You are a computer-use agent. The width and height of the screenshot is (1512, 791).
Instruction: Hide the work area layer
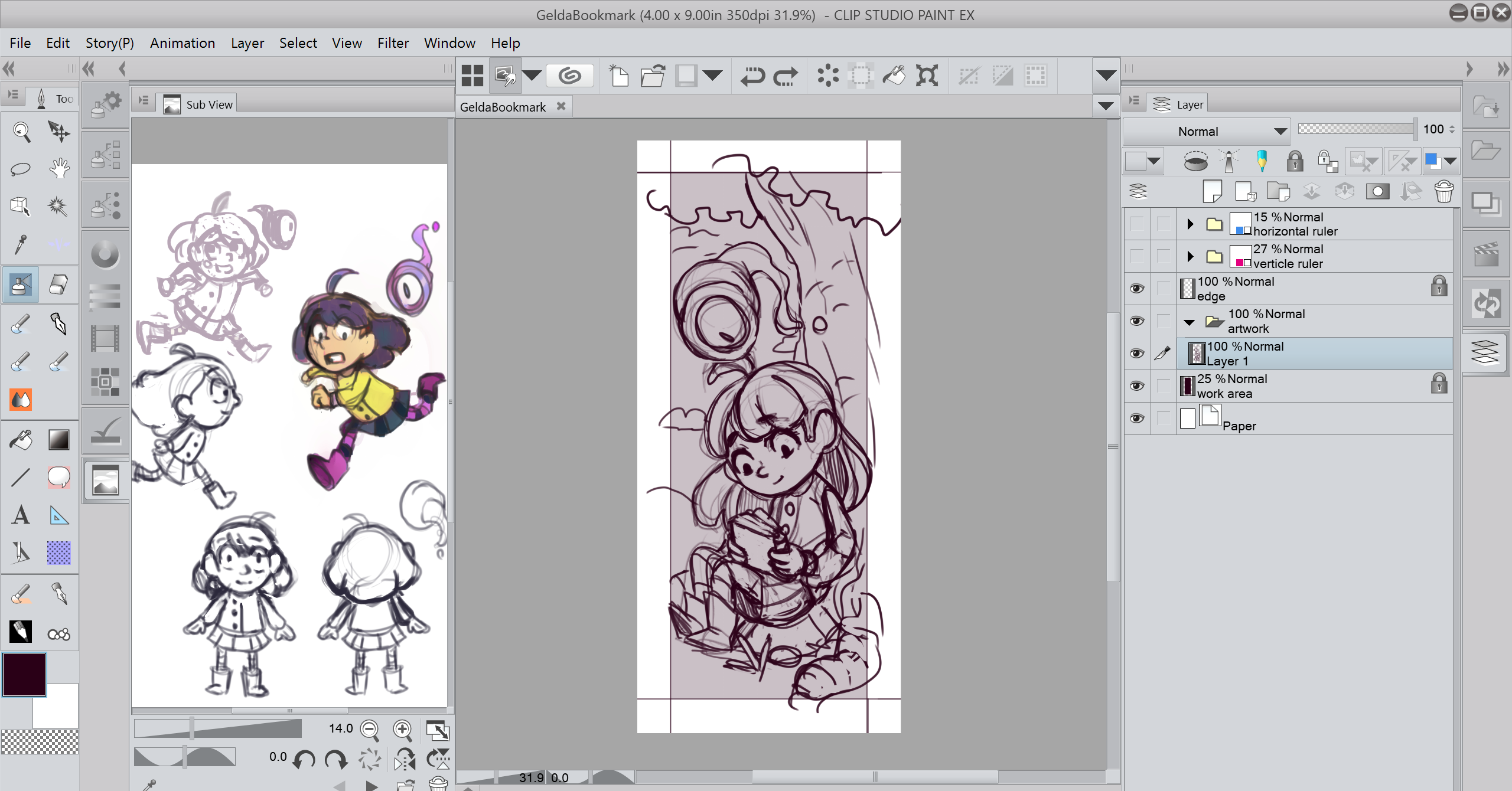1137,386
